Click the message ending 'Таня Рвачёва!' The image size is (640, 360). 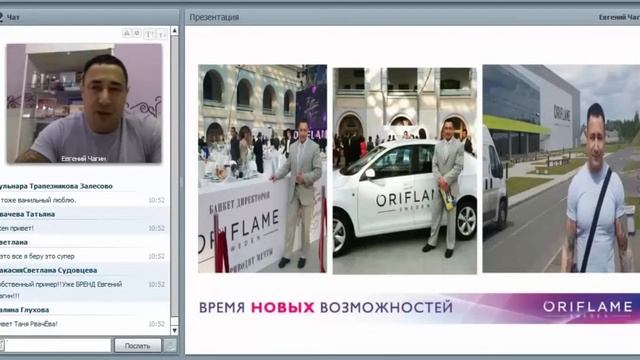coord(29,324)
